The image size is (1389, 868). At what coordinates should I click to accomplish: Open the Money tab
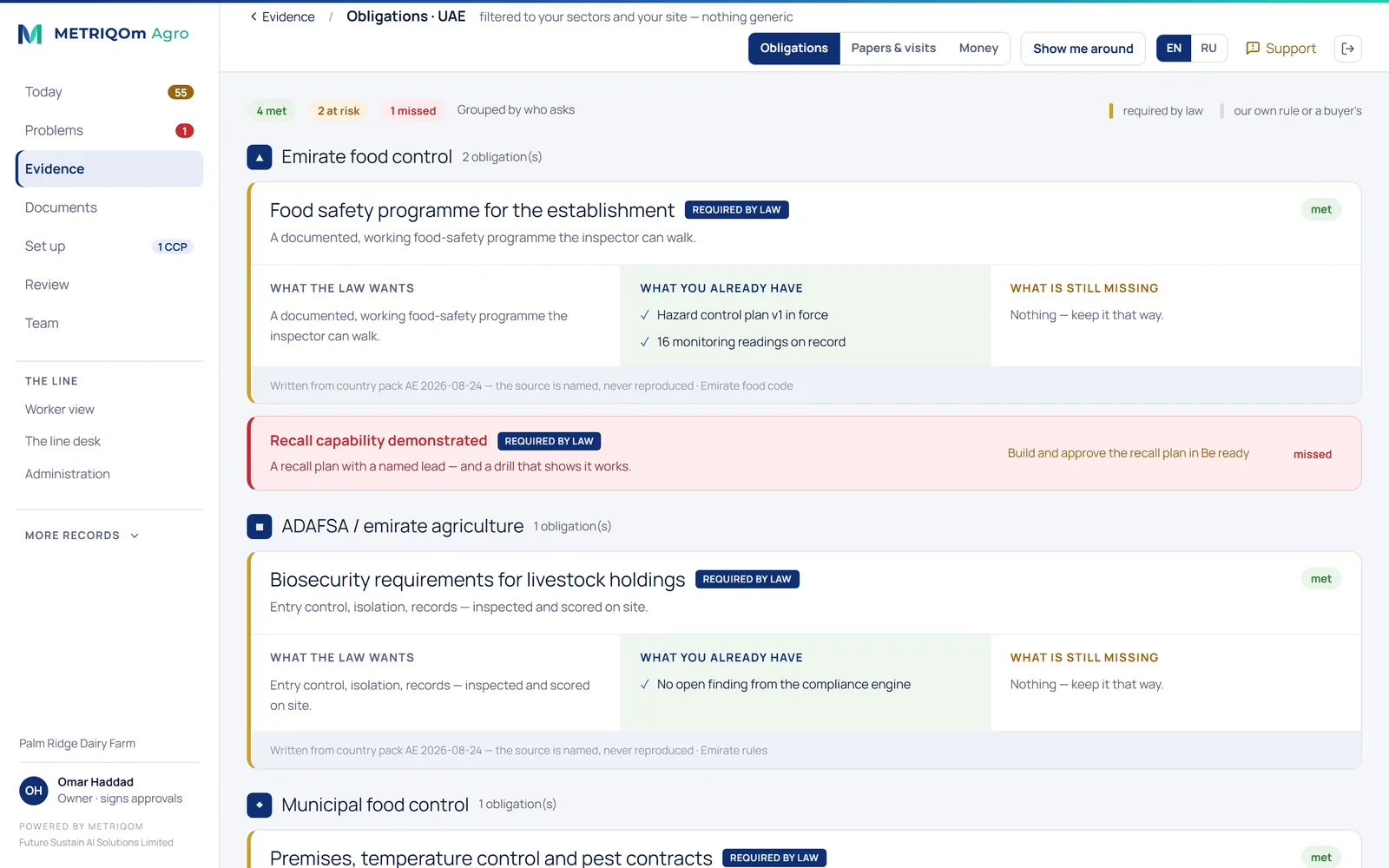978,49
